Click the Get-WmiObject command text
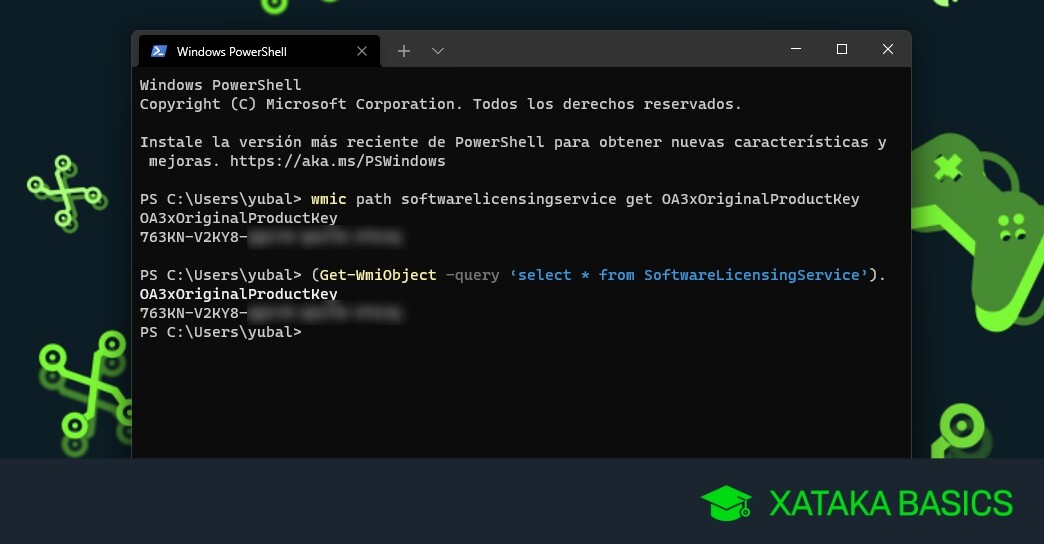Screen dimensions: 1044x544 377,275
